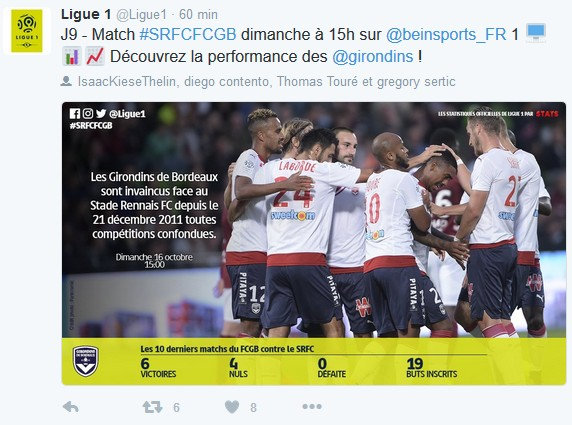
Task: Open the 60 min timestamp permalink
Action: 198,15
